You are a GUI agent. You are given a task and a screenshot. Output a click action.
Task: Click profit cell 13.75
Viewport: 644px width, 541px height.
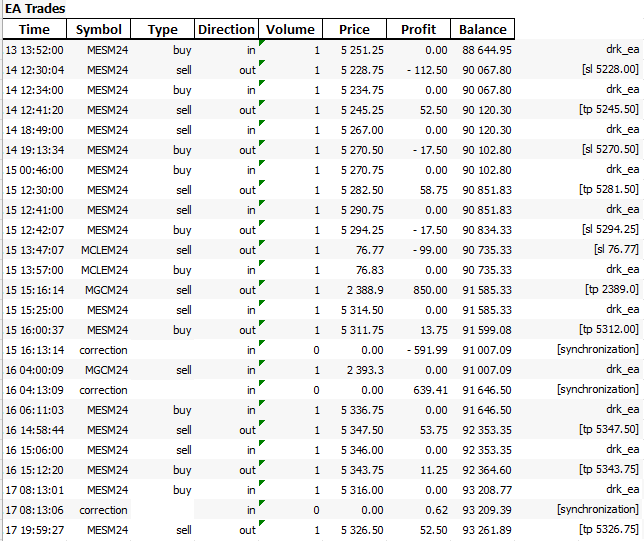coord(434,330)
